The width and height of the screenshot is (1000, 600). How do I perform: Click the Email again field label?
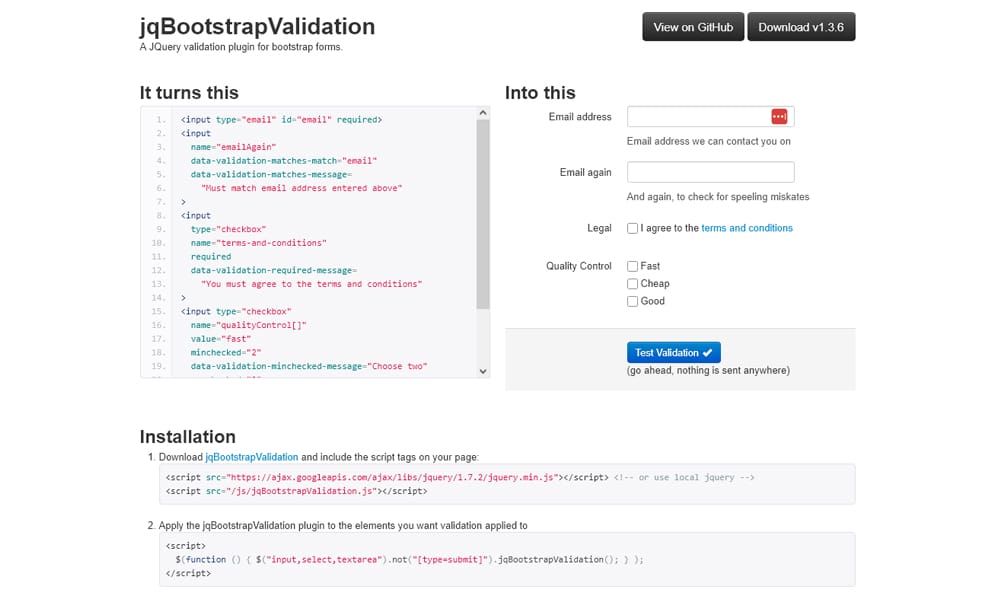585,172
